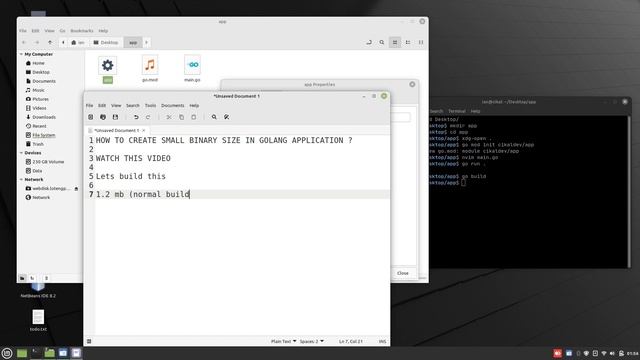Switch file manager to compact view

(x=421, y=42)
